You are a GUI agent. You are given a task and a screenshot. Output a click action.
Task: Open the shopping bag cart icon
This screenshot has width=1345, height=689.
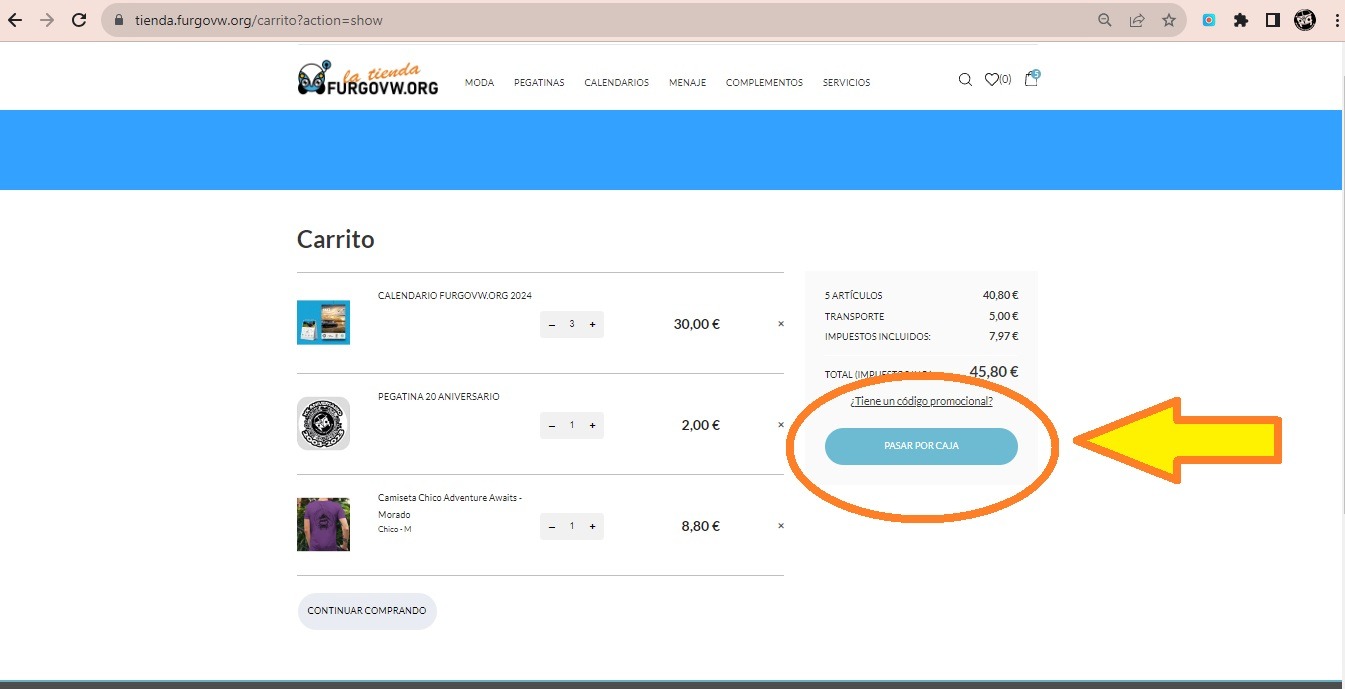tap(1032, 78)
